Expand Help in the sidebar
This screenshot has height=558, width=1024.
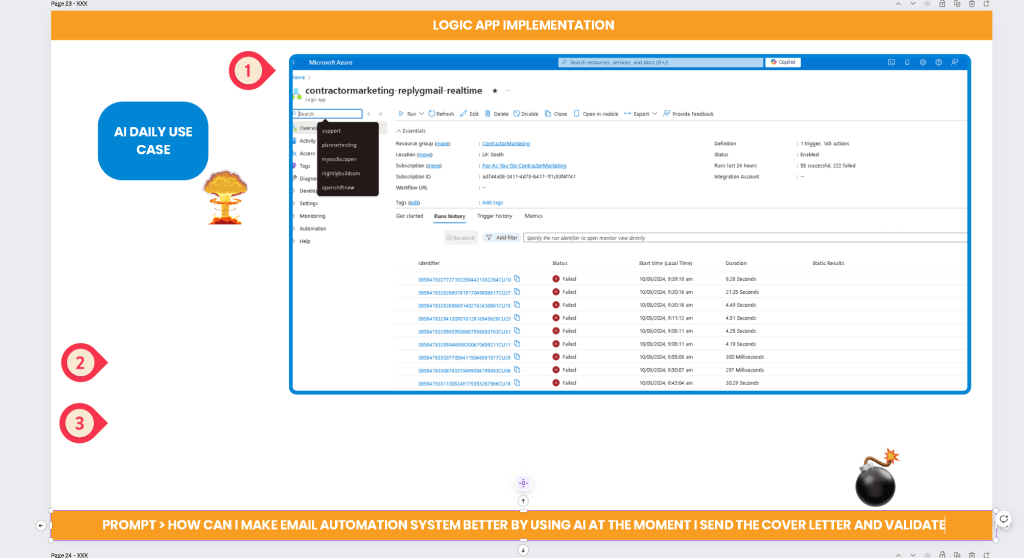(x=304, y=241)
